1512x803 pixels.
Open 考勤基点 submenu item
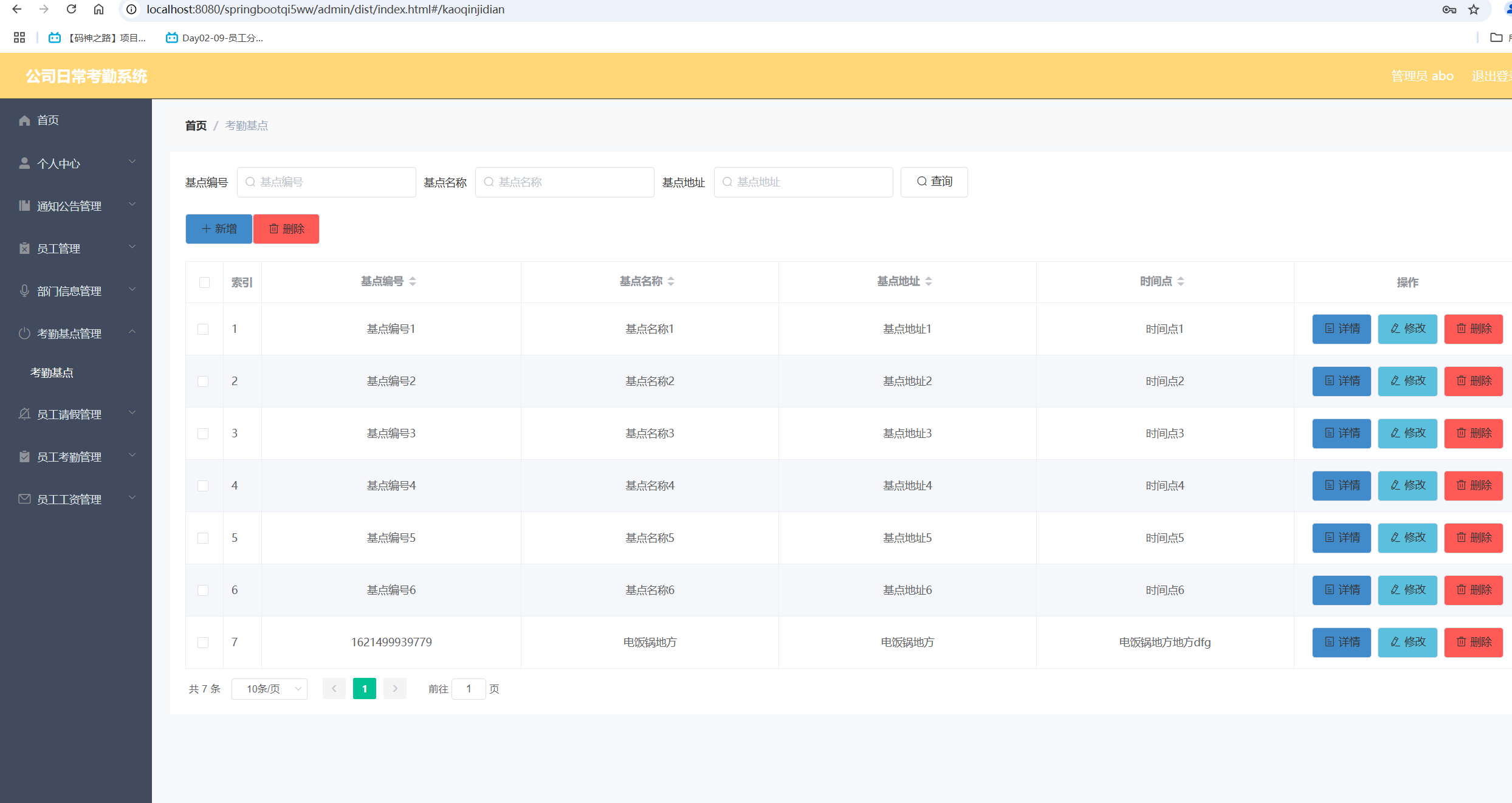(52, 372)
